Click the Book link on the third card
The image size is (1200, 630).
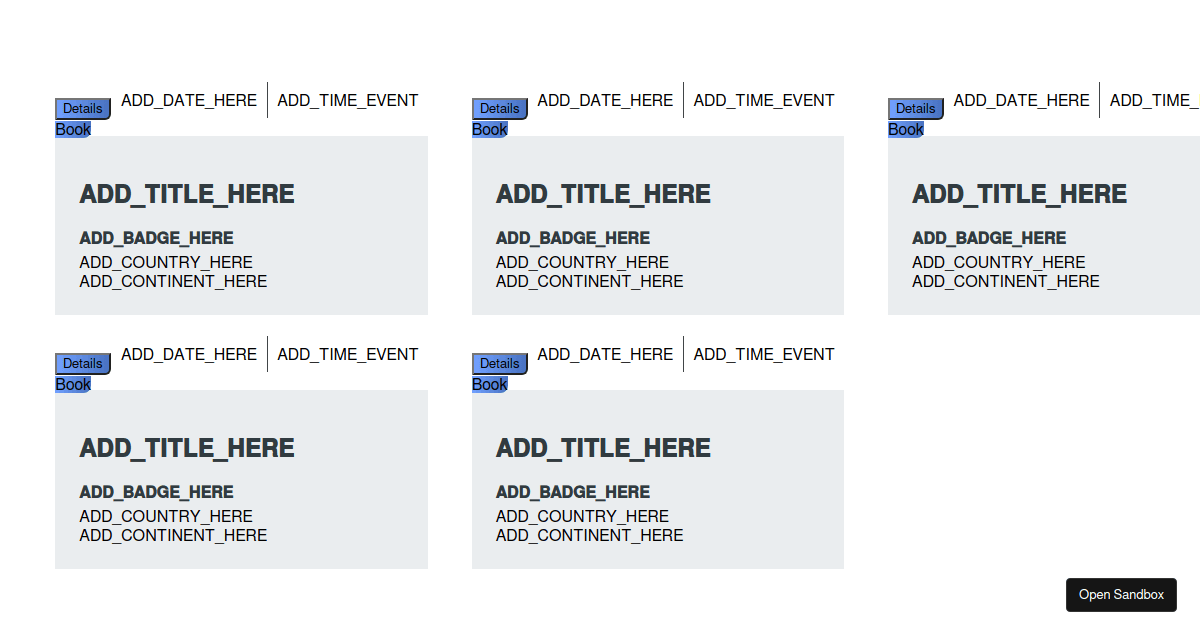905,129
